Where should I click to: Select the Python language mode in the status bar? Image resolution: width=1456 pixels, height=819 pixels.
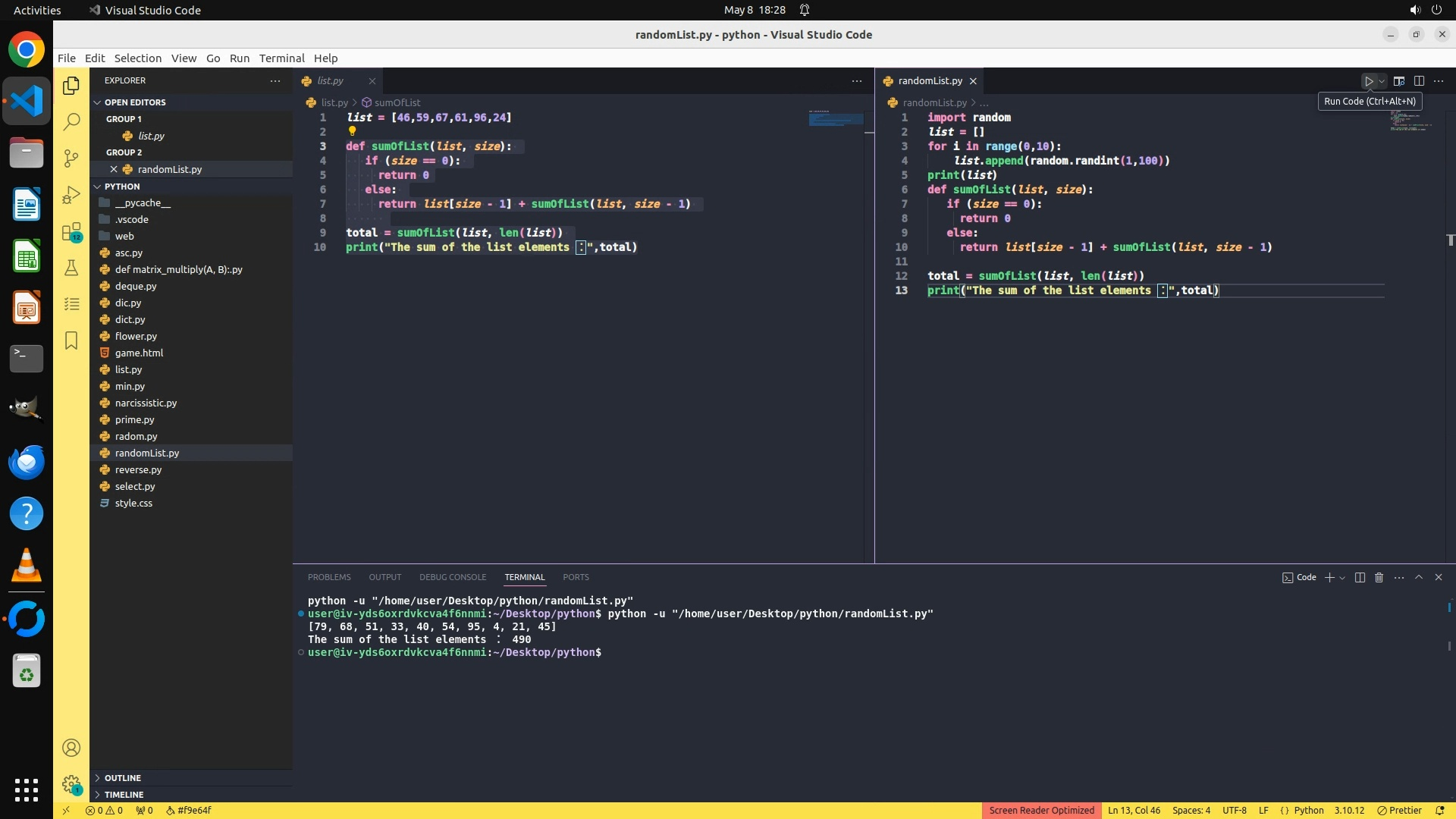tap(1308, 811)
